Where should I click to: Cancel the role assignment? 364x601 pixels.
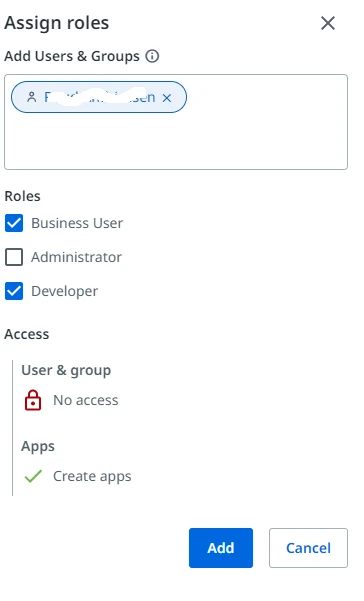pos(308,548)
